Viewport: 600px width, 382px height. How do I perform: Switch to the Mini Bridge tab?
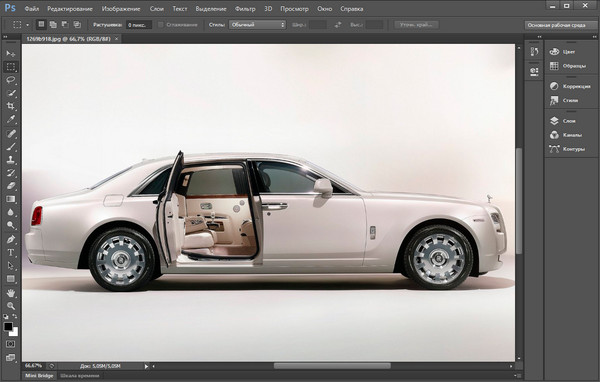coord(39,375)
